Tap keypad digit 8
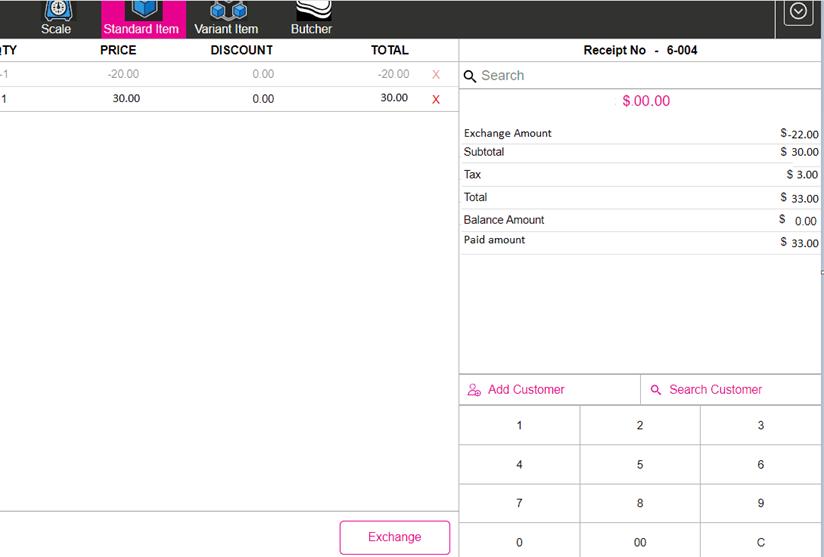 (640, 503)
